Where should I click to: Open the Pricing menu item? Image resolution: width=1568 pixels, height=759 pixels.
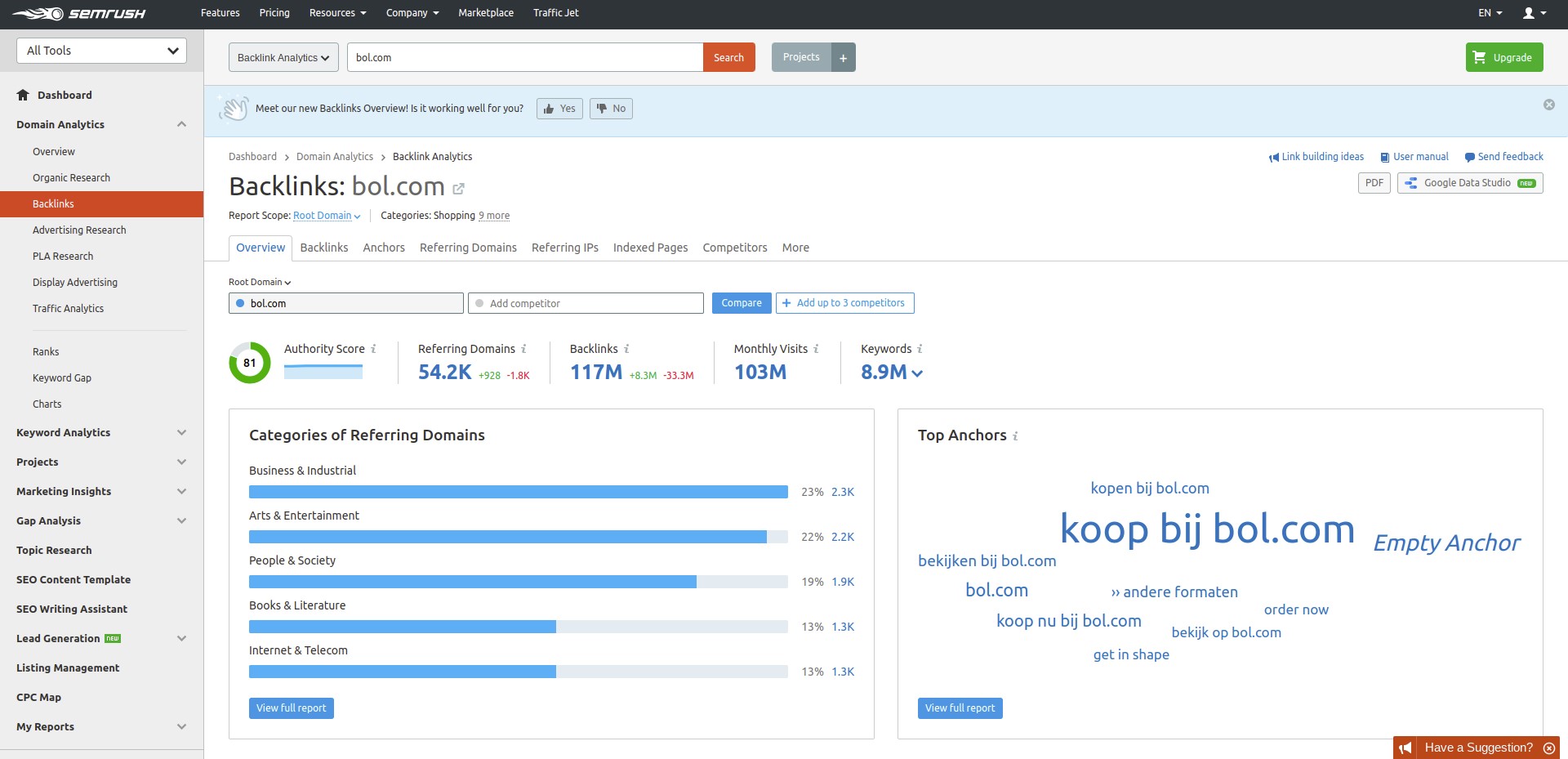pyautogui.click(x=274, y=13)
